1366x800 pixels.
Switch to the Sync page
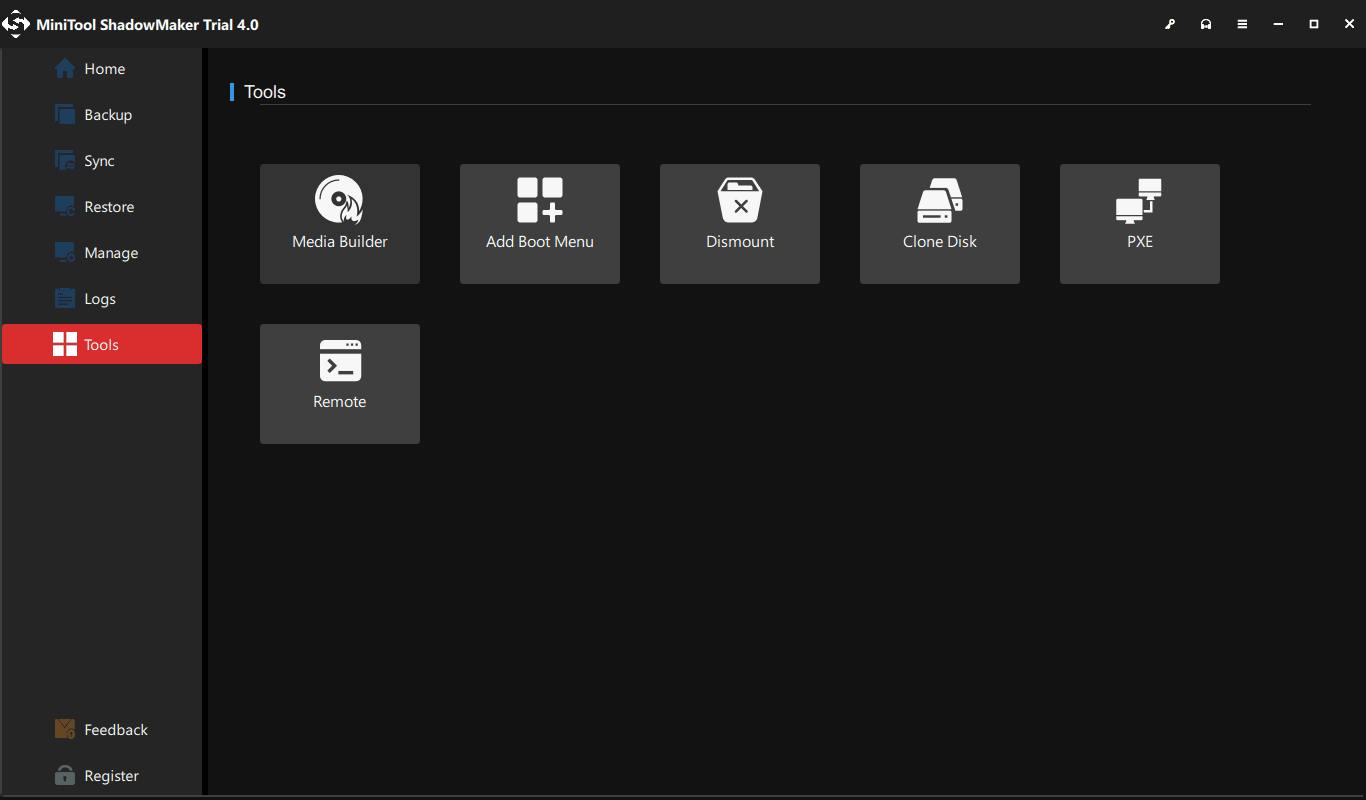(x=102, y=161)
